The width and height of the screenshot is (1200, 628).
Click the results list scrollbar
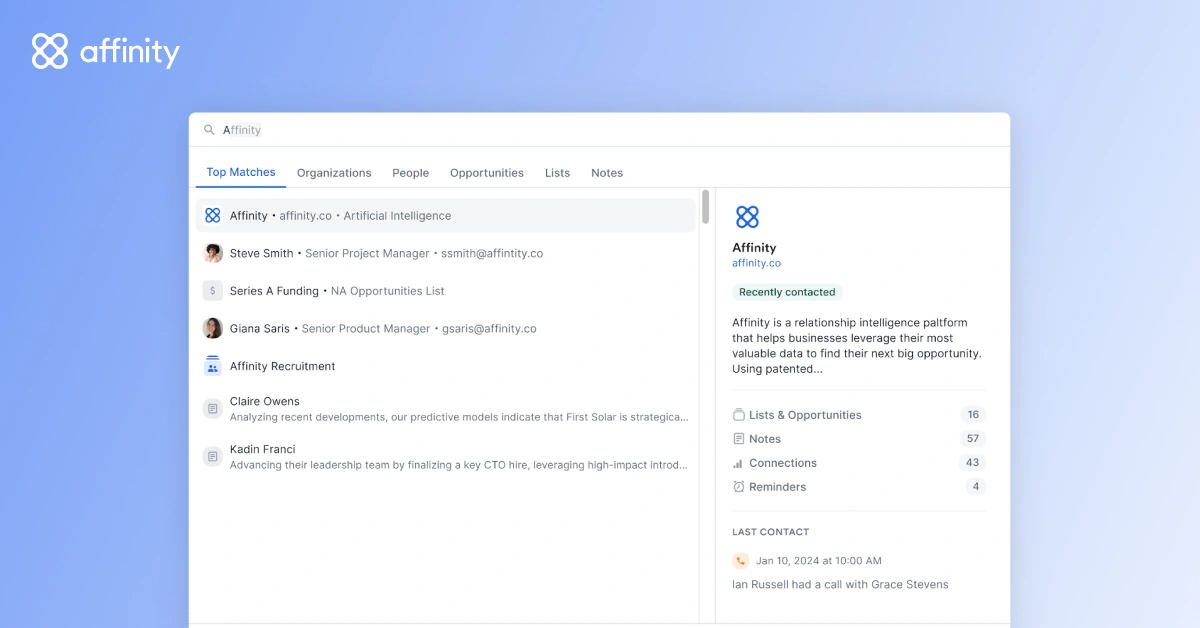click(x=706, y=207)
